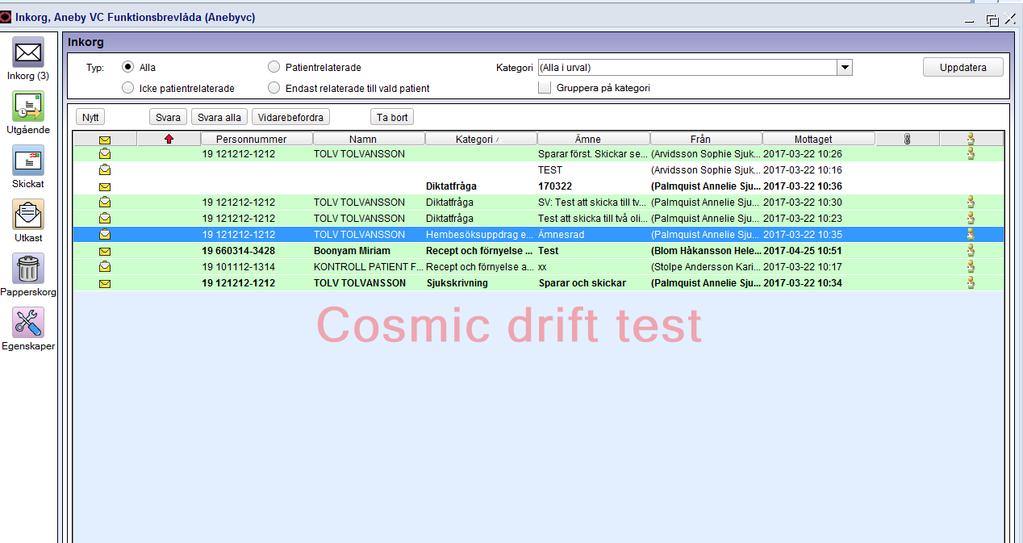The width and height of the screenshot is (1023, 543).
Task: Click person icon on 2017-03-22 10:17 row
Action: click(x=971, y=266)
